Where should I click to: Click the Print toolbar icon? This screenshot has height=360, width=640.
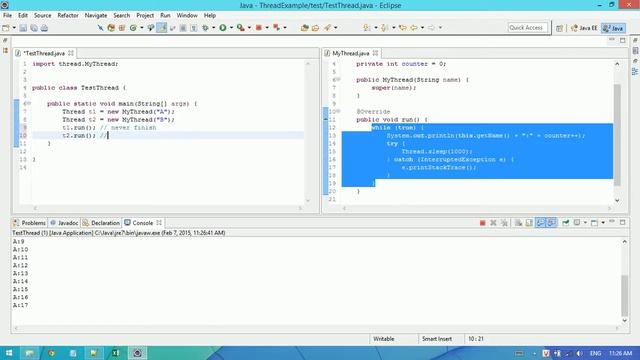click(44, 28)
